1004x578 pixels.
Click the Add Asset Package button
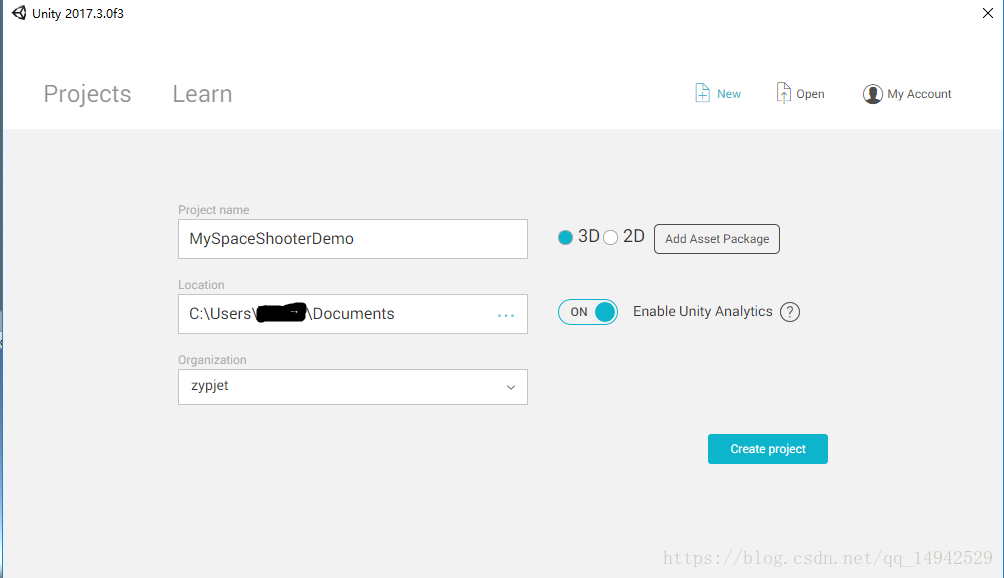click(717, 239)
